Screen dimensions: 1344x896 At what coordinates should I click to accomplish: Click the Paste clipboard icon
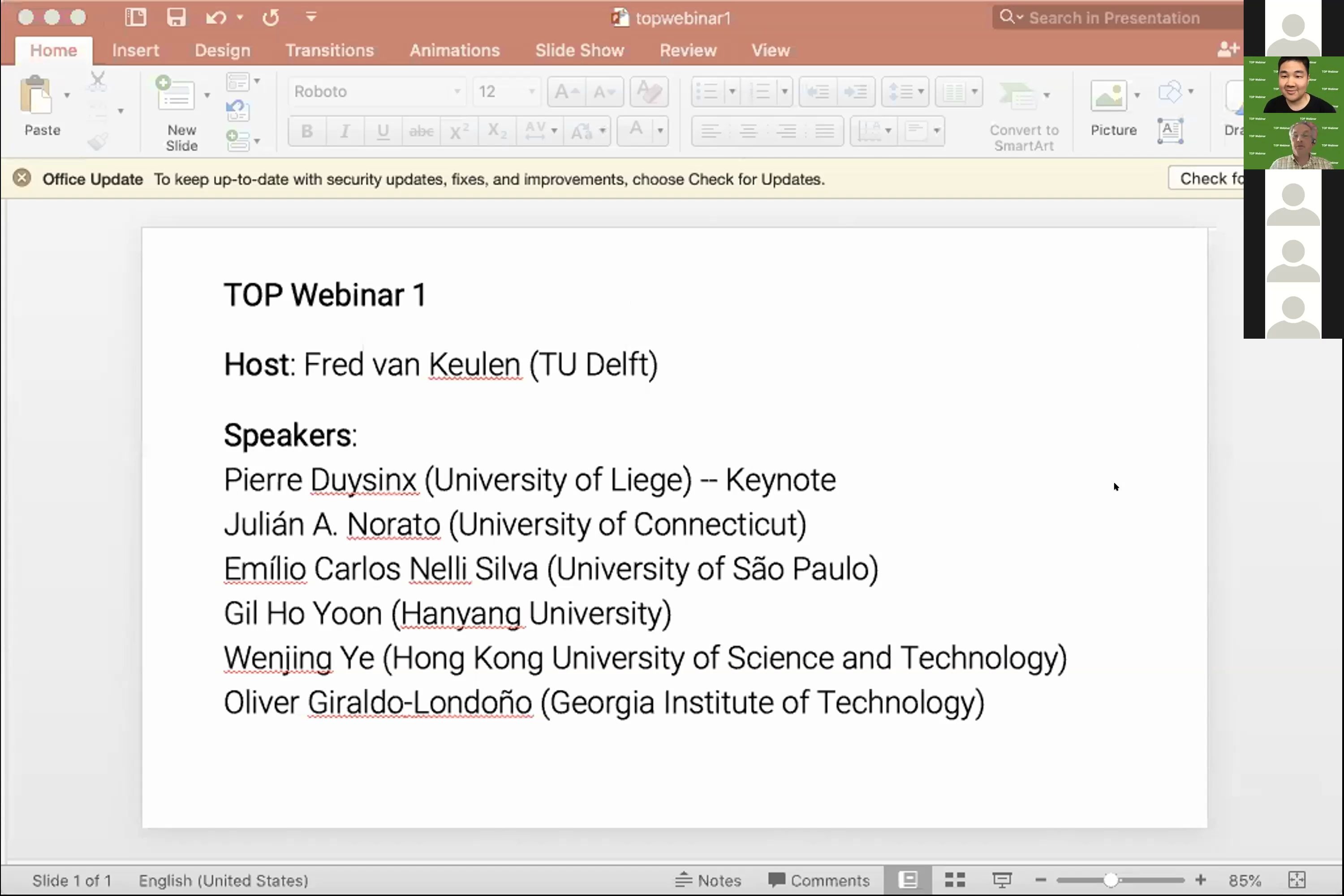tap(35, 94)
